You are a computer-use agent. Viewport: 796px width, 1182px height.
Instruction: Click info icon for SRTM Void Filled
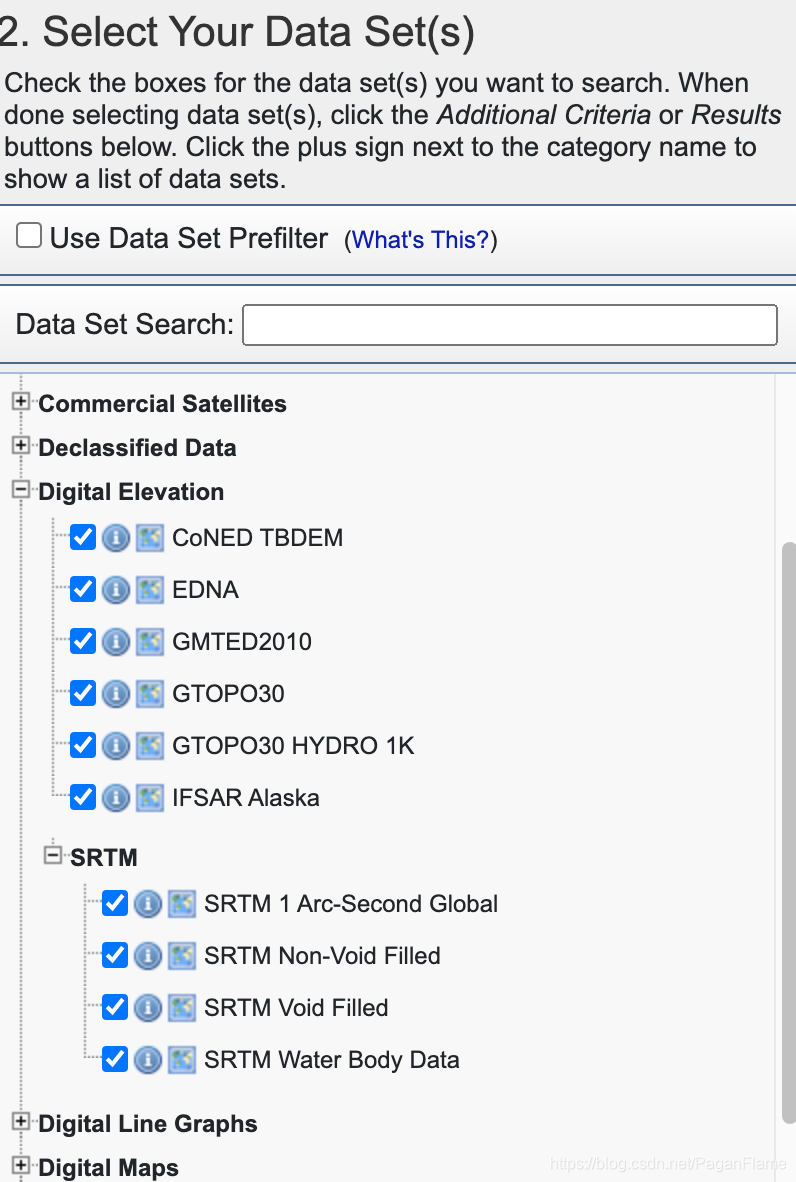[148, 1008]
